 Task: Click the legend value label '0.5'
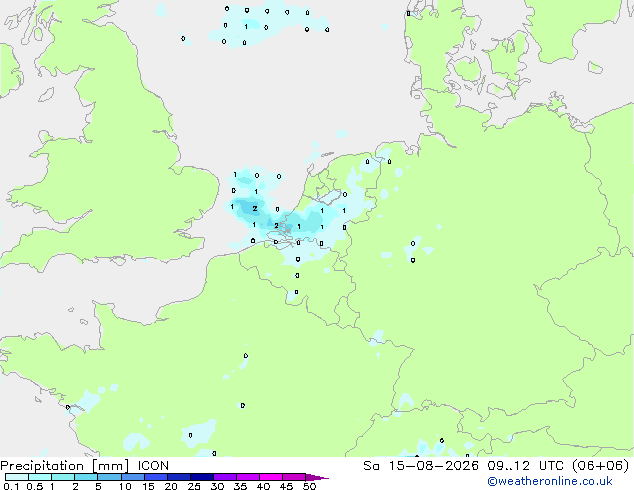pos(34,486)
